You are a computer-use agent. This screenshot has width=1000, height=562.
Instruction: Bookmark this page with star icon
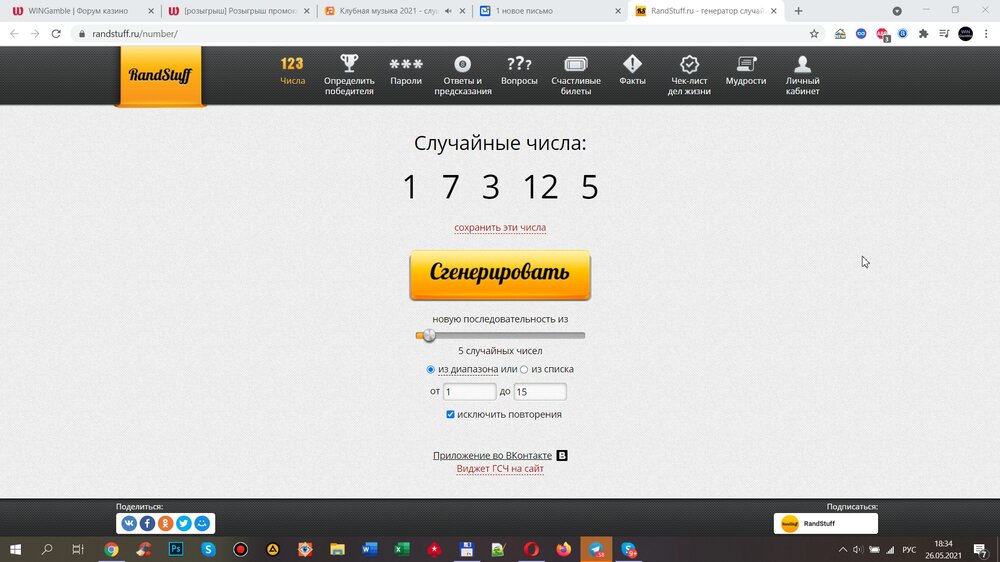[814, 33]
